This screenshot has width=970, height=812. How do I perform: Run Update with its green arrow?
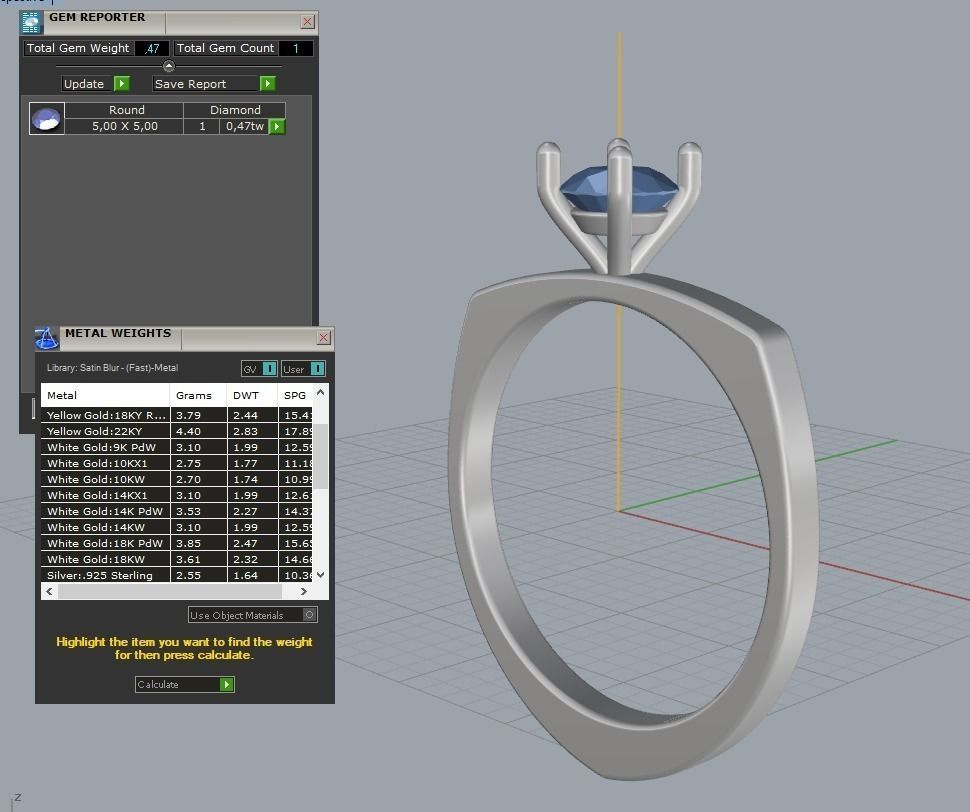pyautogui.click(x=122, y=83)
